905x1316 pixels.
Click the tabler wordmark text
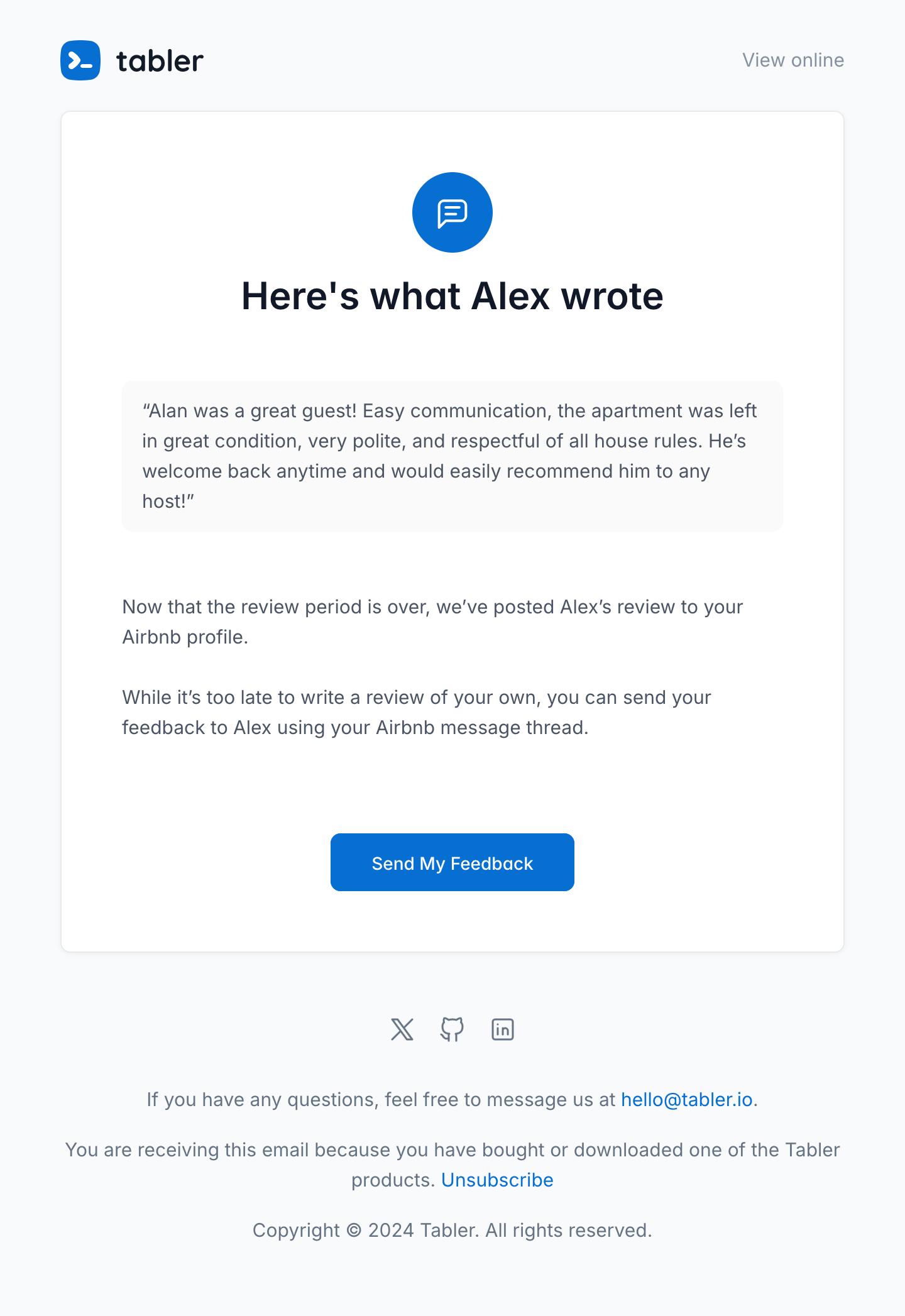pyautogui.click(x=160, y=61)
